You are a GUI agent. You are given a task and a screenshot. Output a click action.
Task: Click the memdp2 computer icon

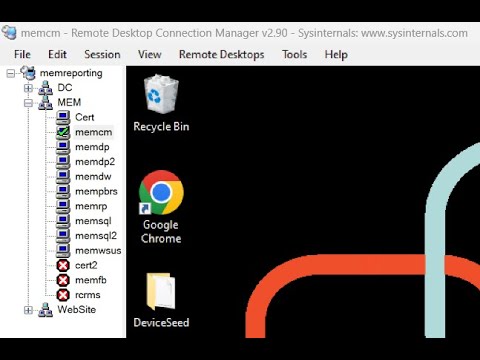(x=63, y=161)
